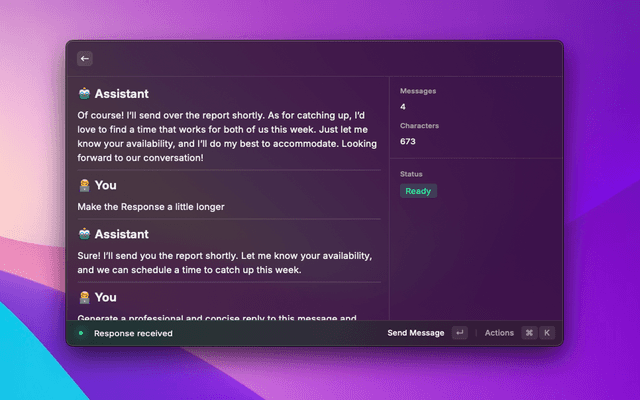Click the first Assistant robot emoji icon
The width and height of the screenshot is (640, 400).
click(84, 94)
